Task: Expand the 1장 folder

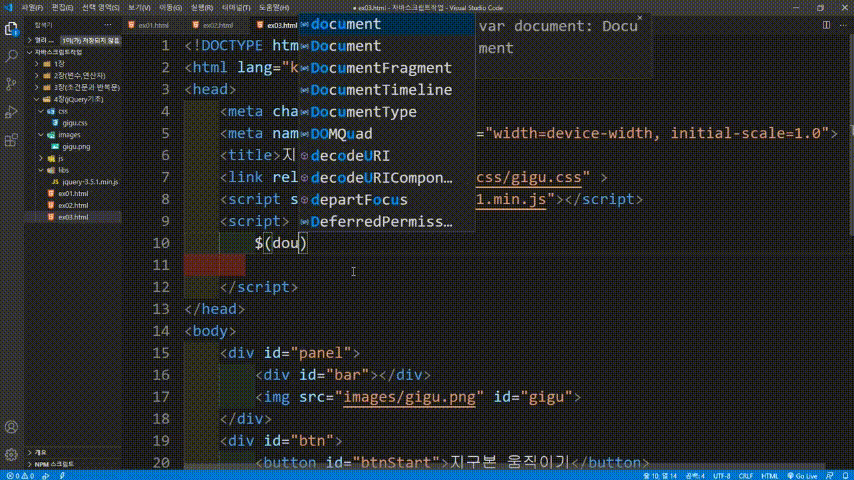Action: pyautogui.click(x=73, y=64)
